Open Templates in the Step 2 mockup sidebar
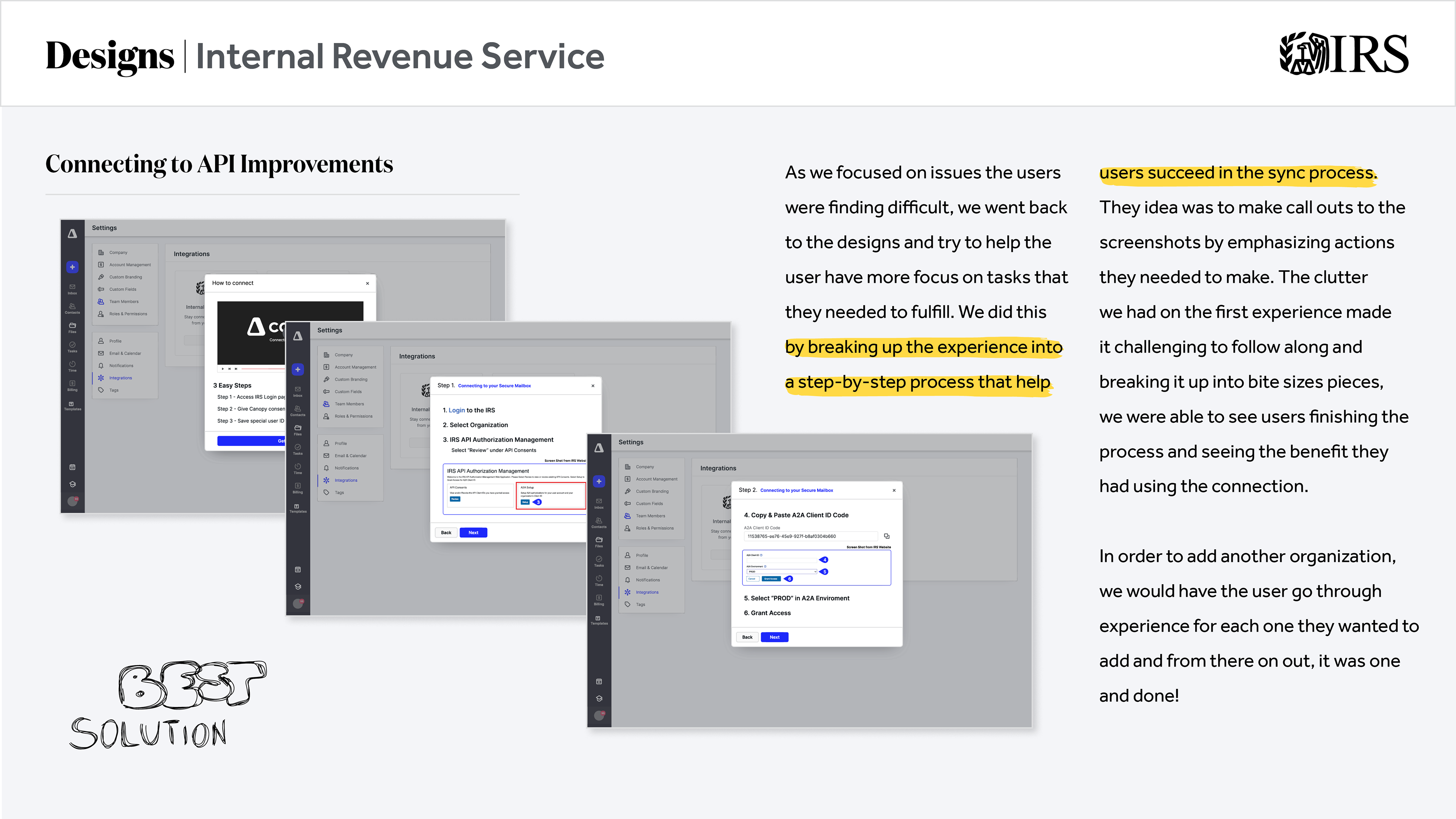 click(x=599, y=620)
